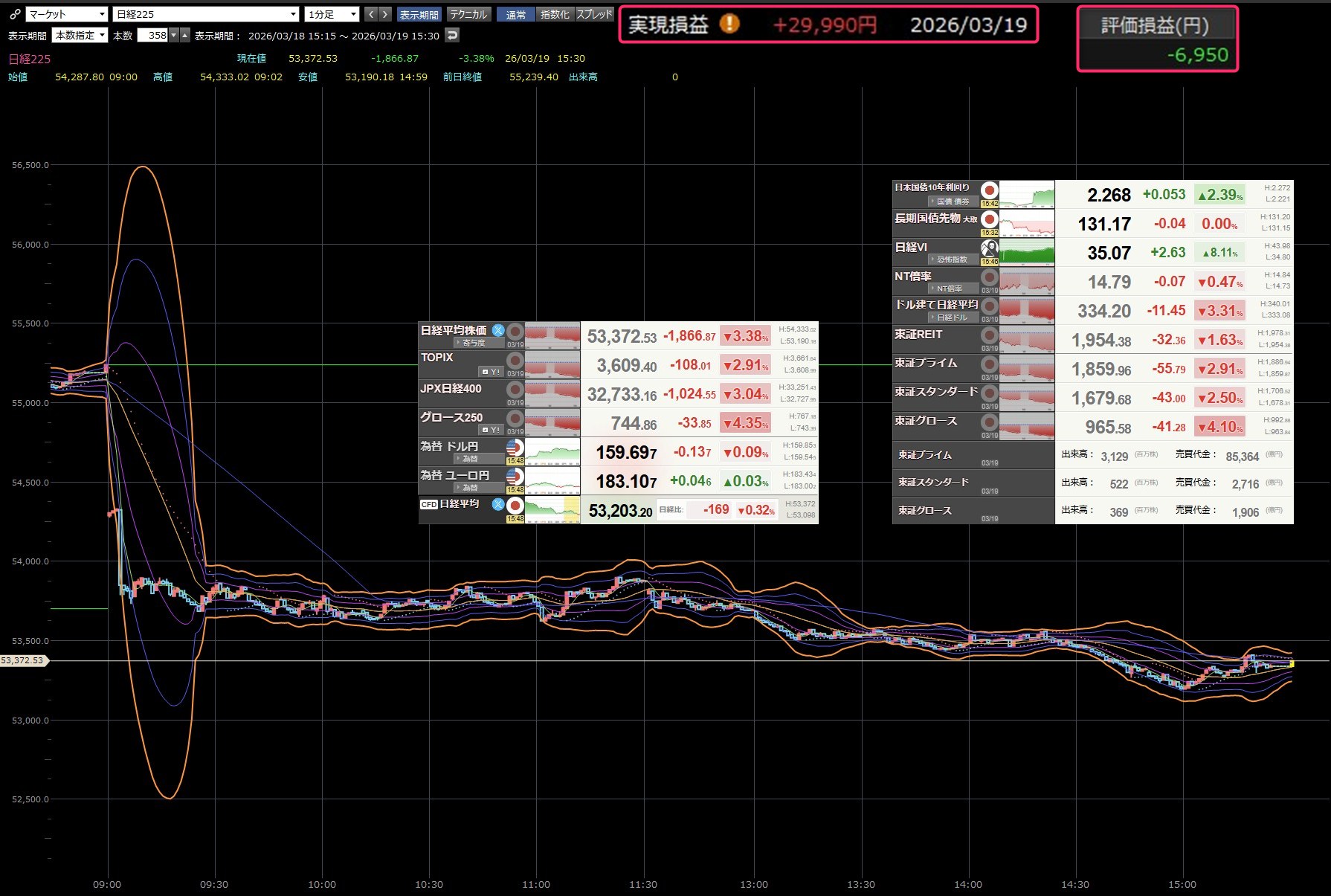The height and width of the screenshot is (896, 1331).
Task: Toggle スプレッド display mode
Action: coord(595,14)
